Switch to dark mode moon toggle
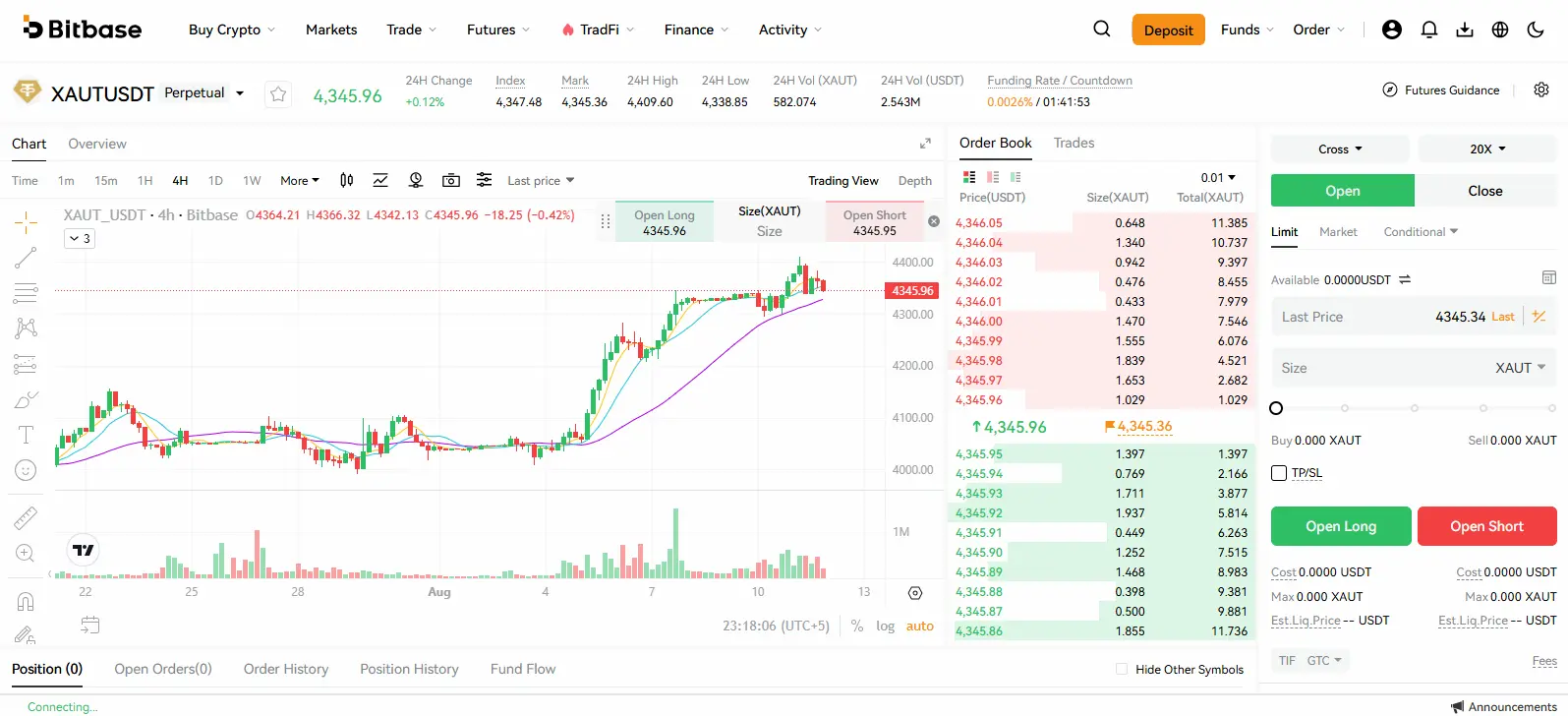Screen dimensions: 1568x716 [x=1536, y=30]
